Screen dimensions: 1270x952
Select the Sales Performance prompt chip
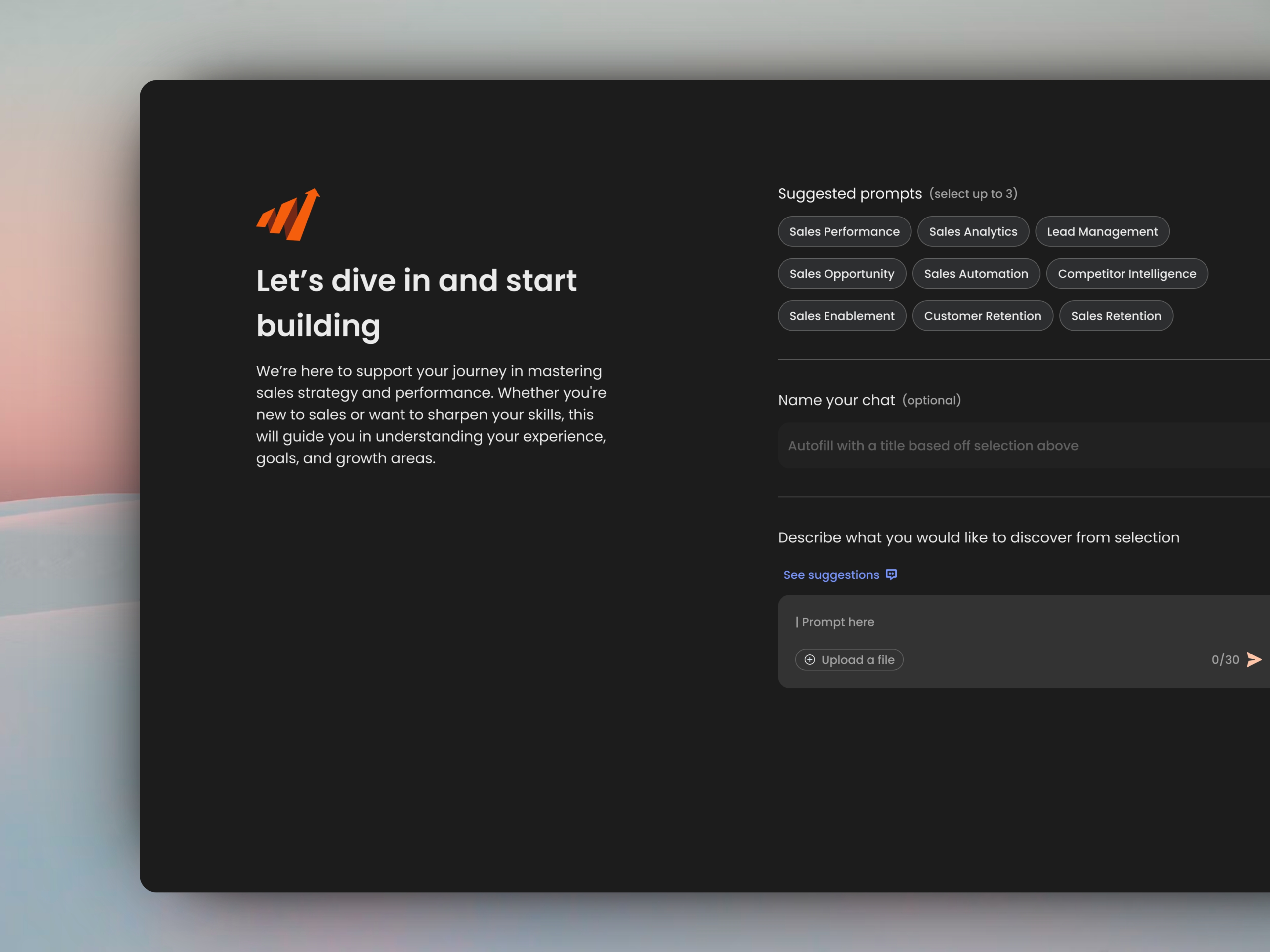point(844,232)
